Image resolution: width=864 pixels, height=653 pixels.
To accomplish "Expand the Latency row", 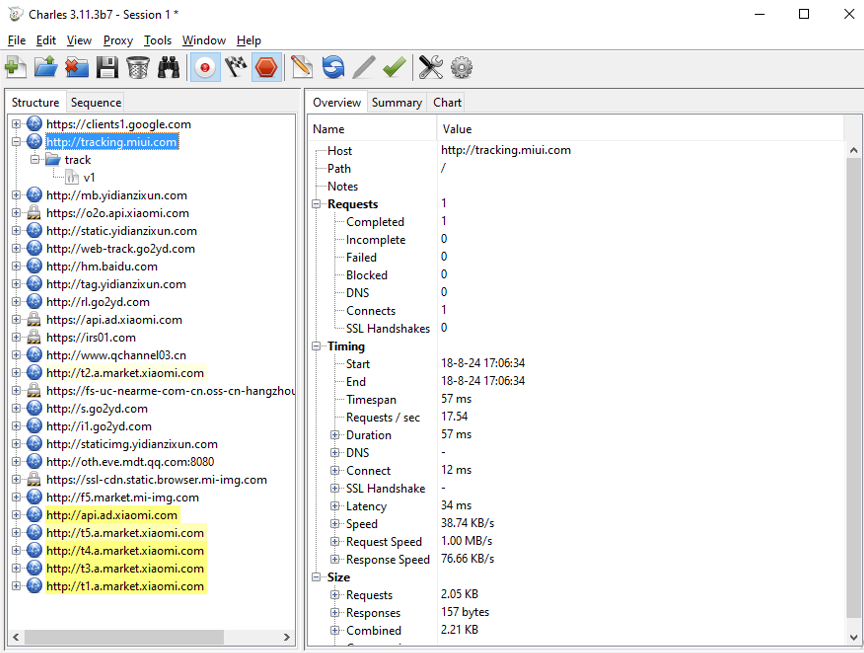I will point(334,506).
